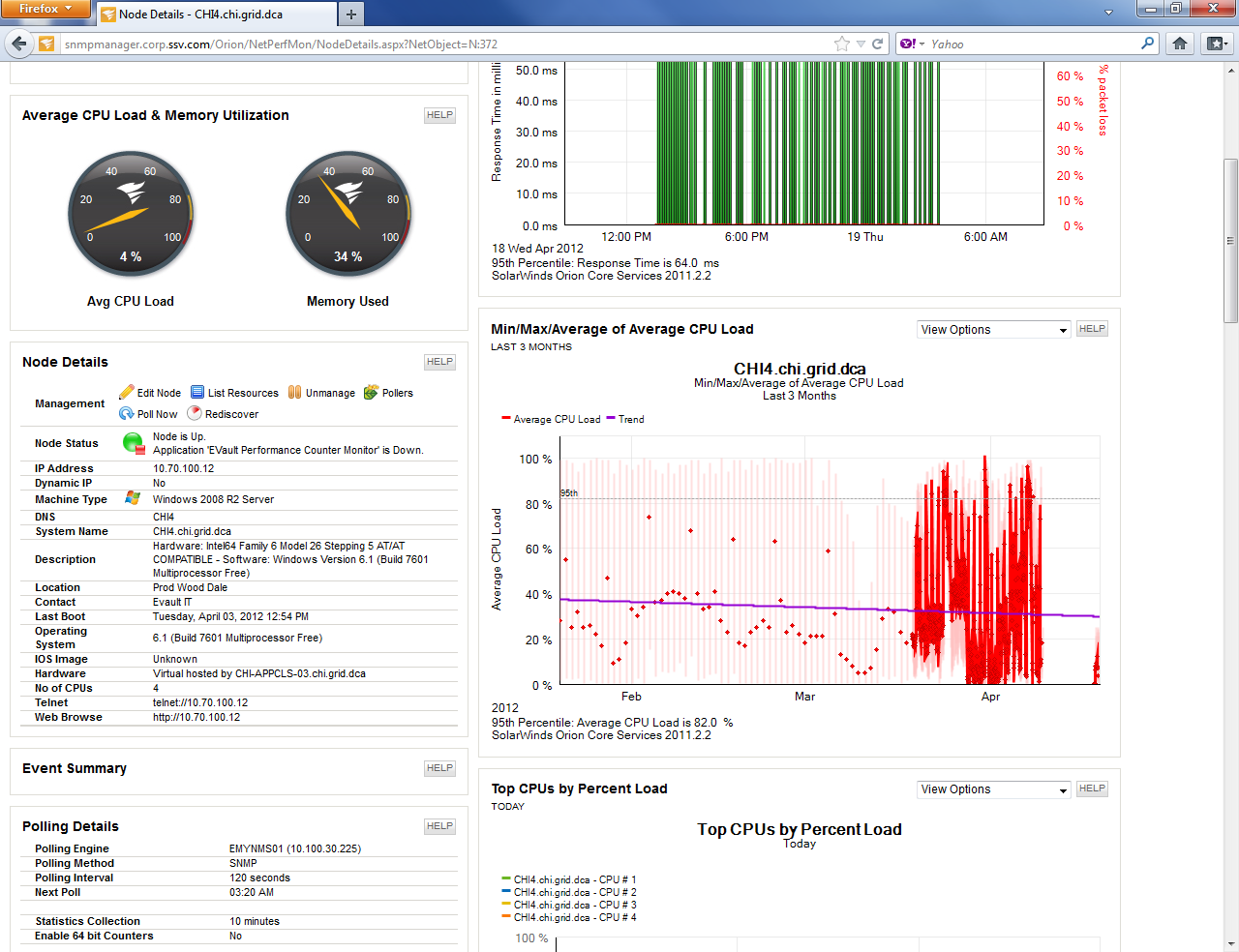Screen dimensions: 1239x952
Task: Click the vertical page scrollbar thumb
Action: click(x=1230, y=240)
